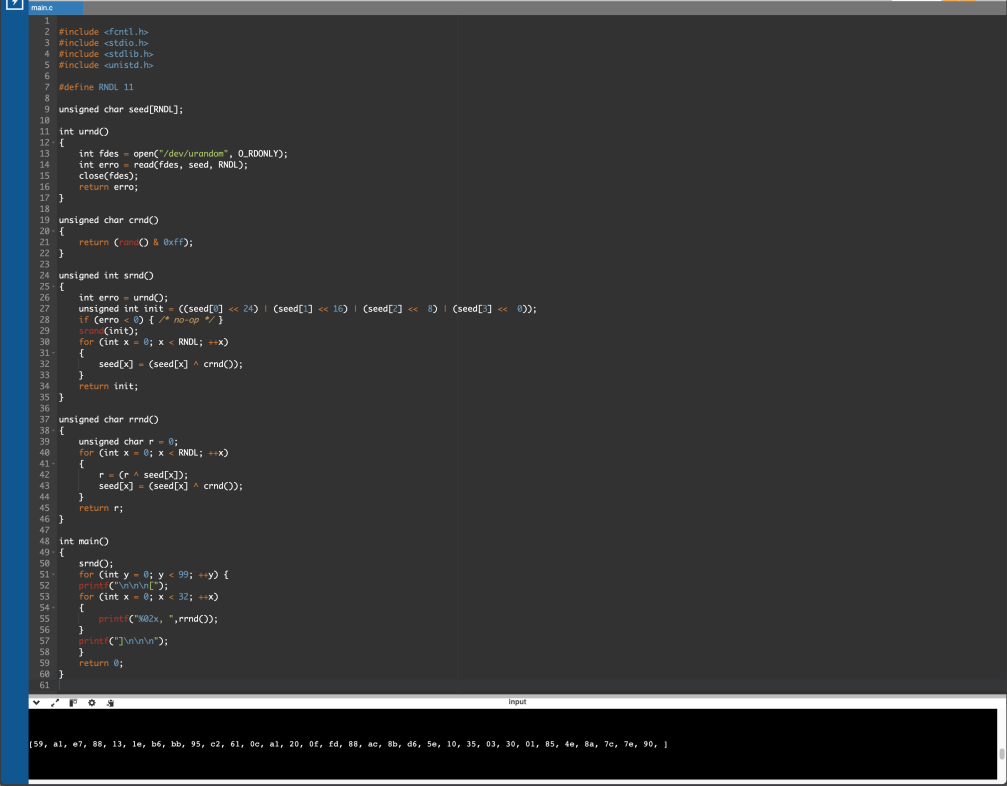The height and width of the screenshot is (786, 1007).
Task: Collapse the main function at line 49
Action: (x=51, y=552)
